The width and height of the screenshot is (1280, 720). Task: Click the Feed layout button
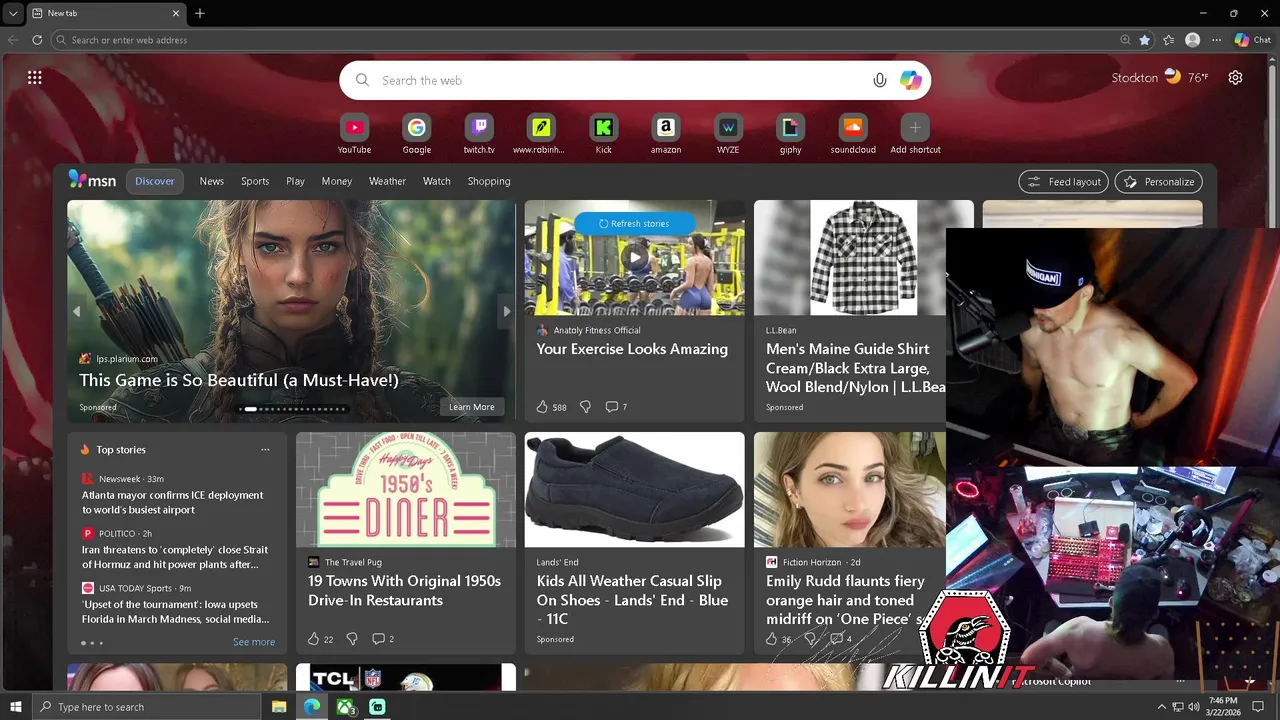click(1064, 182)
